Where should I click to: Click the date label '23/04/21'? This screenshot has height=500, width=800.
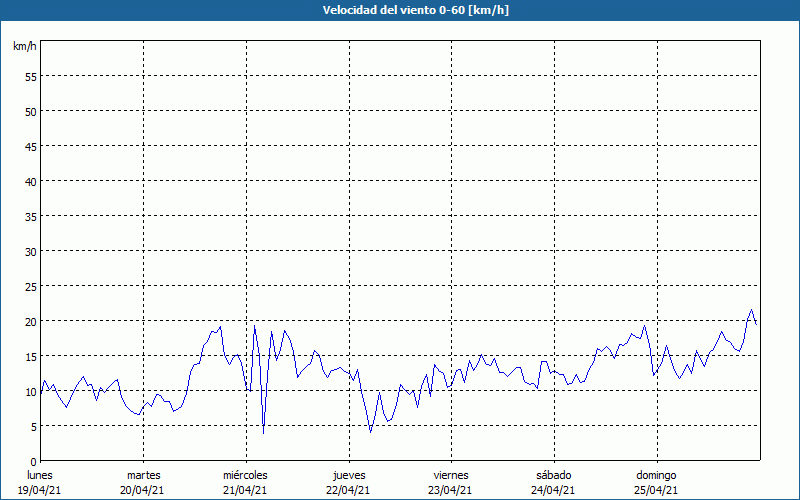click(x=451, y=490)
